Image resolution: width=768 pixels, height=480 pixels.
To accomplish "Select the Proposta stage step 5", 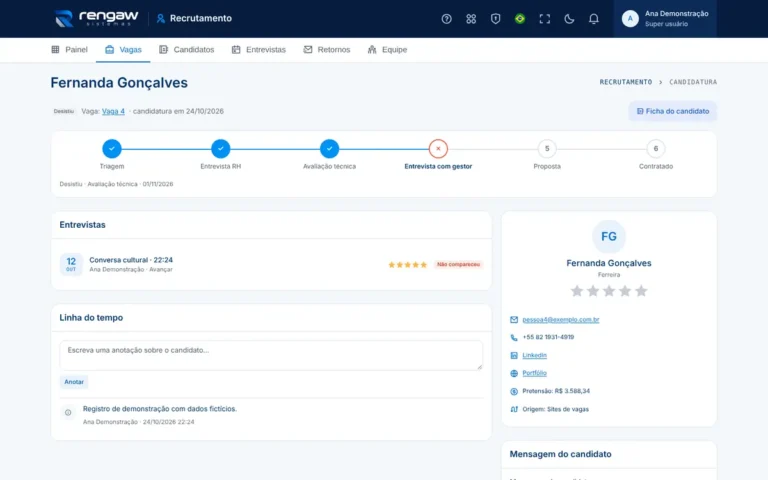I will click(547, 148).
